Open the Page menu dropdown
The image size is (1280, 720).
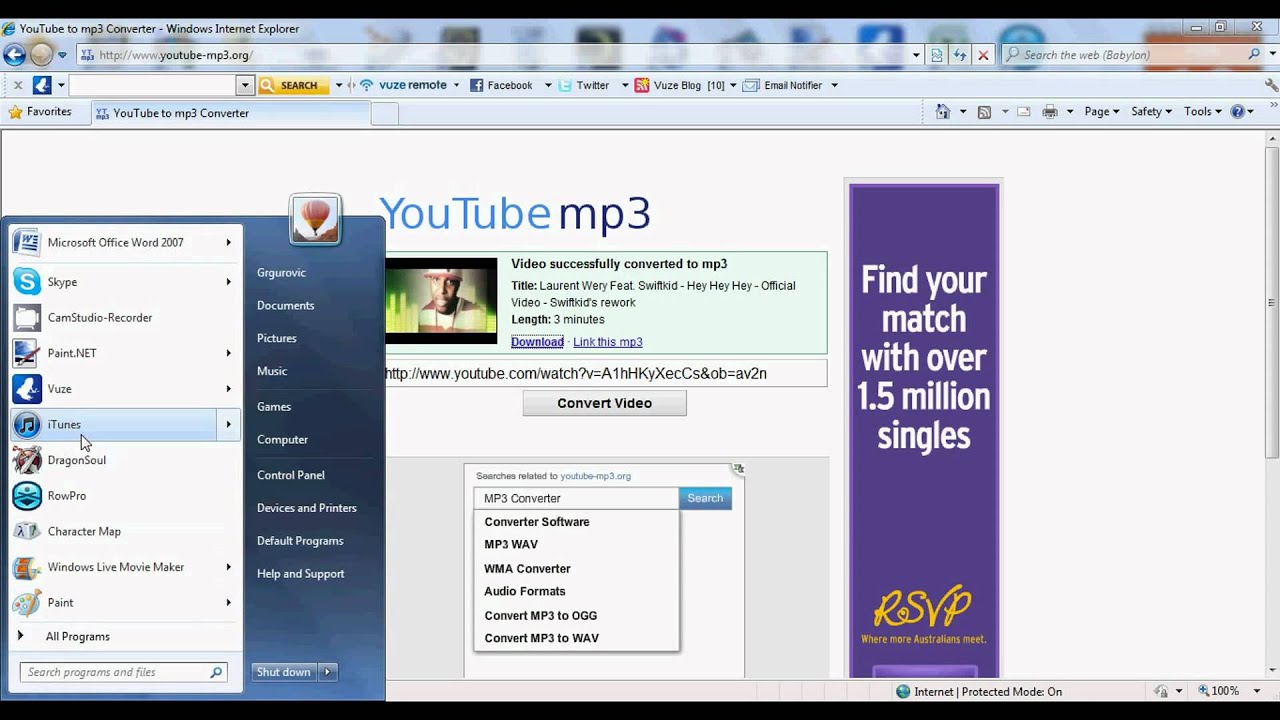click(1102, 112)
